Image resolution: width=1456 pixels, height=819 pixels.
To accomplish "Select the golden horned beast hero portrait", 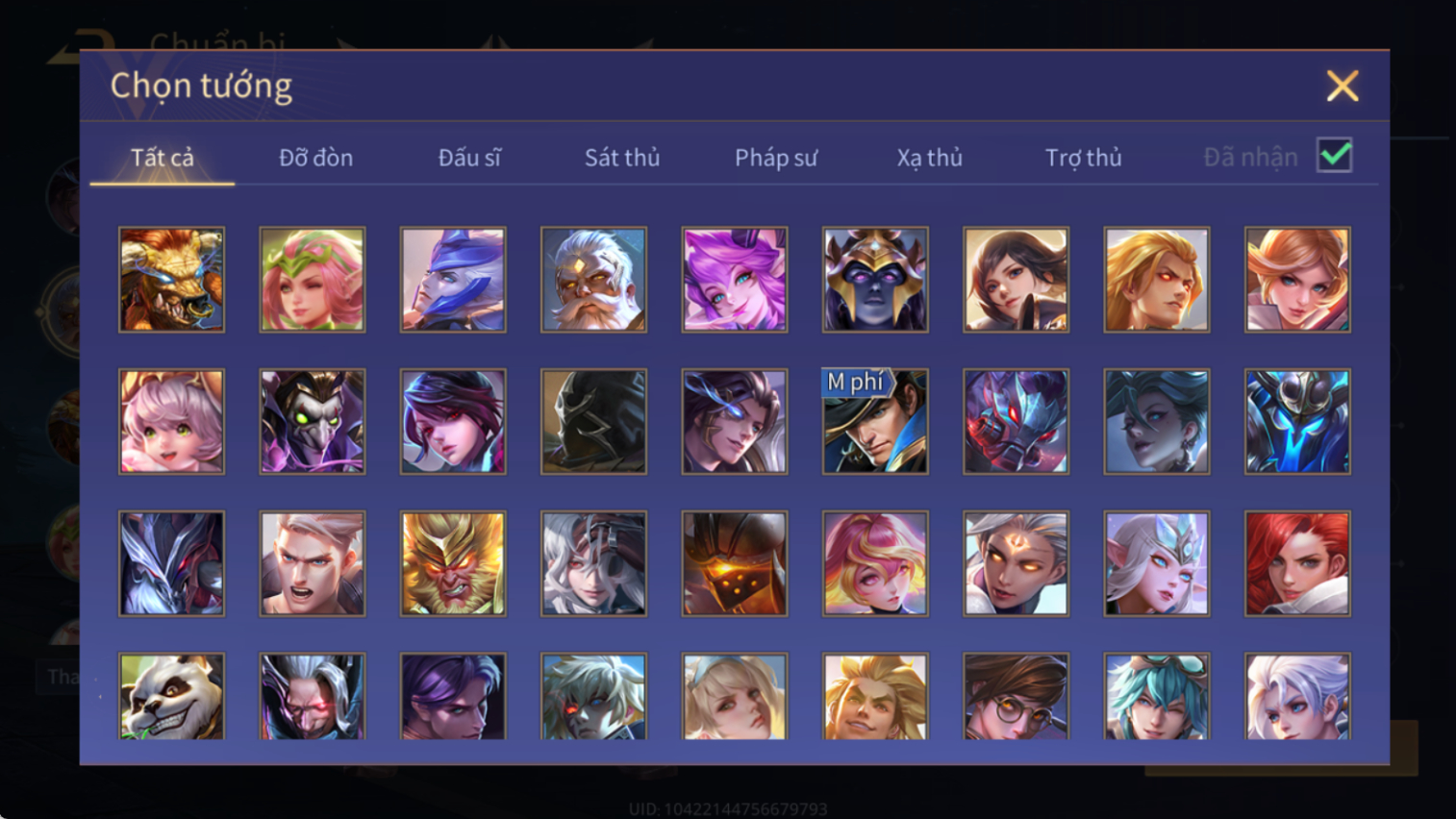I will click(x=171, y=280).
